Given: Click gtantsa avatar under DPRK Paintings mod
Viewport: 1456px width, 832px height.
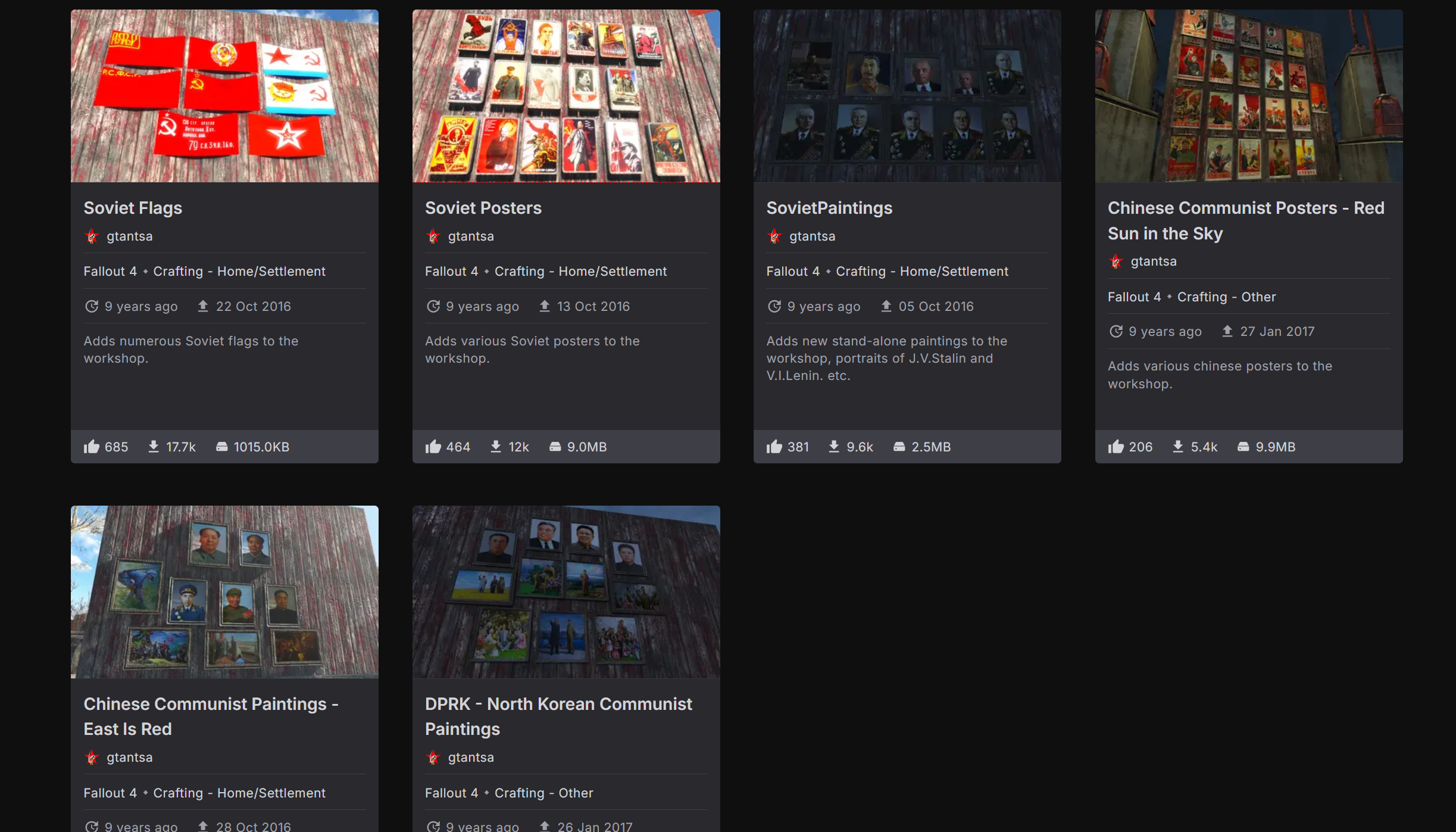Looking at the screenshot, I should pos(433,758).
